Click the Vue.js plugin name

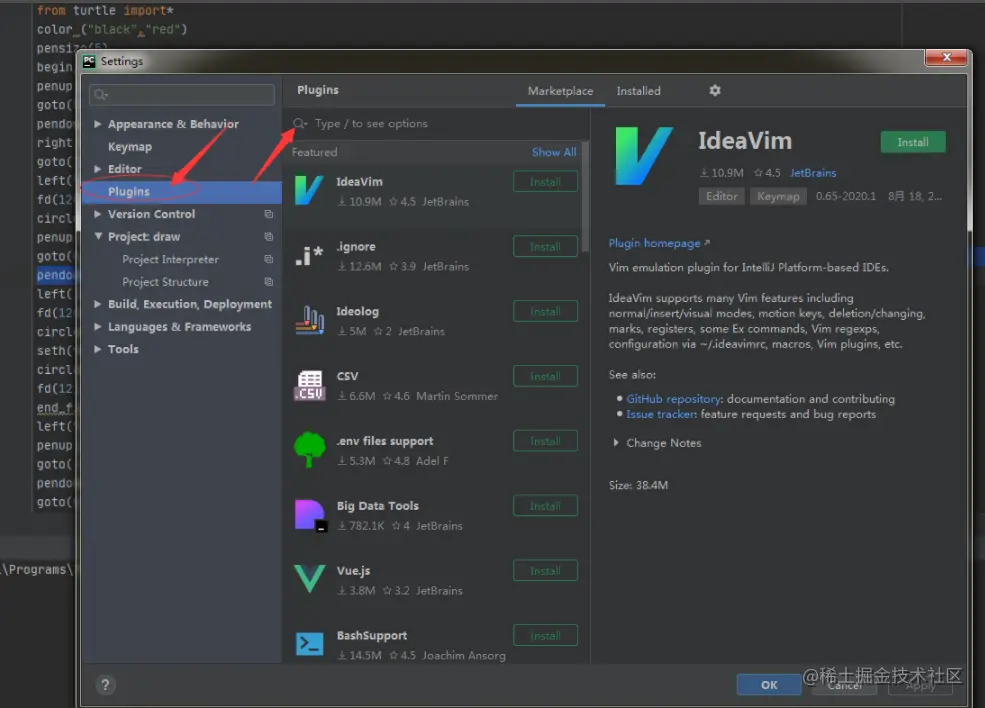coord(353,570)
